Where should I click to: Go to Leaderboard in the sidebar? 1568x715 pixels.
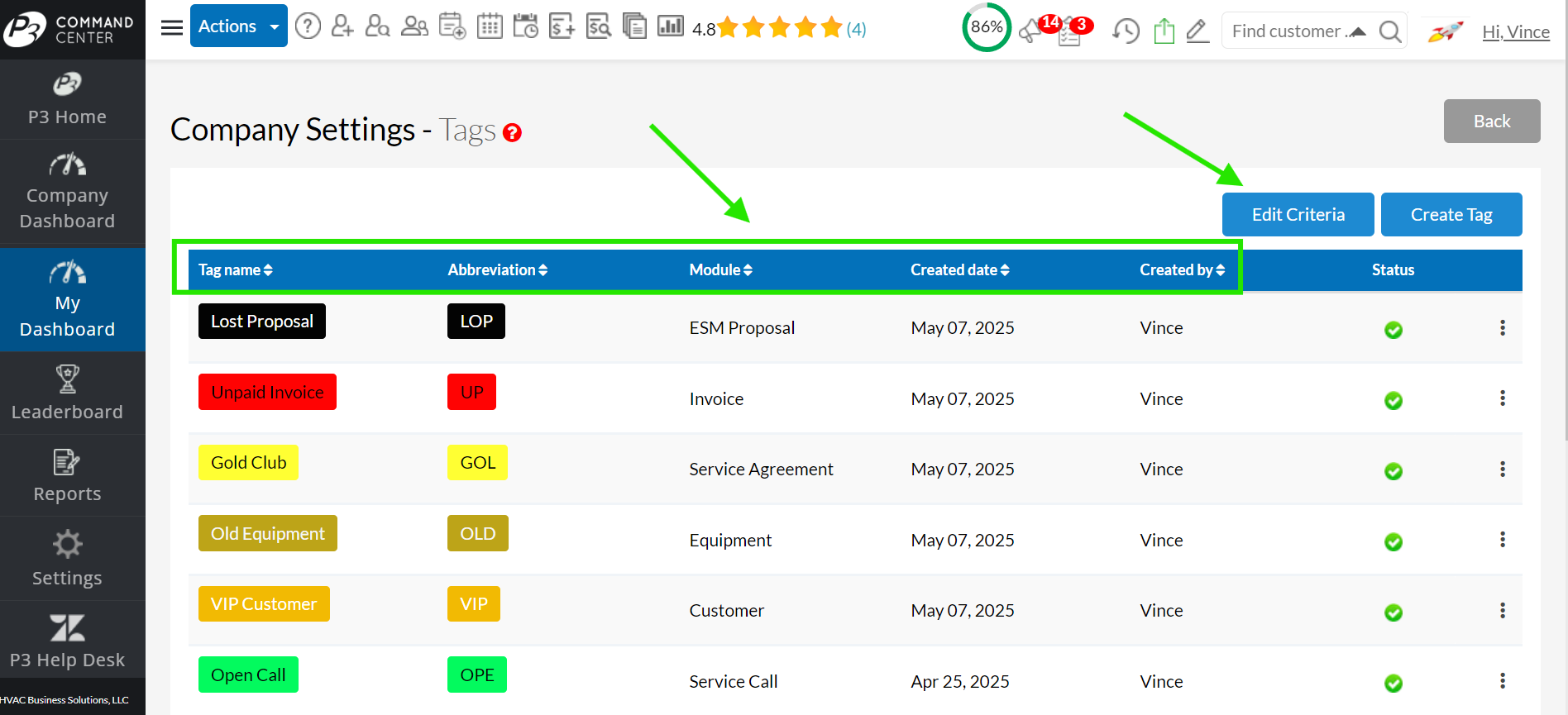(x=68, y=393)
